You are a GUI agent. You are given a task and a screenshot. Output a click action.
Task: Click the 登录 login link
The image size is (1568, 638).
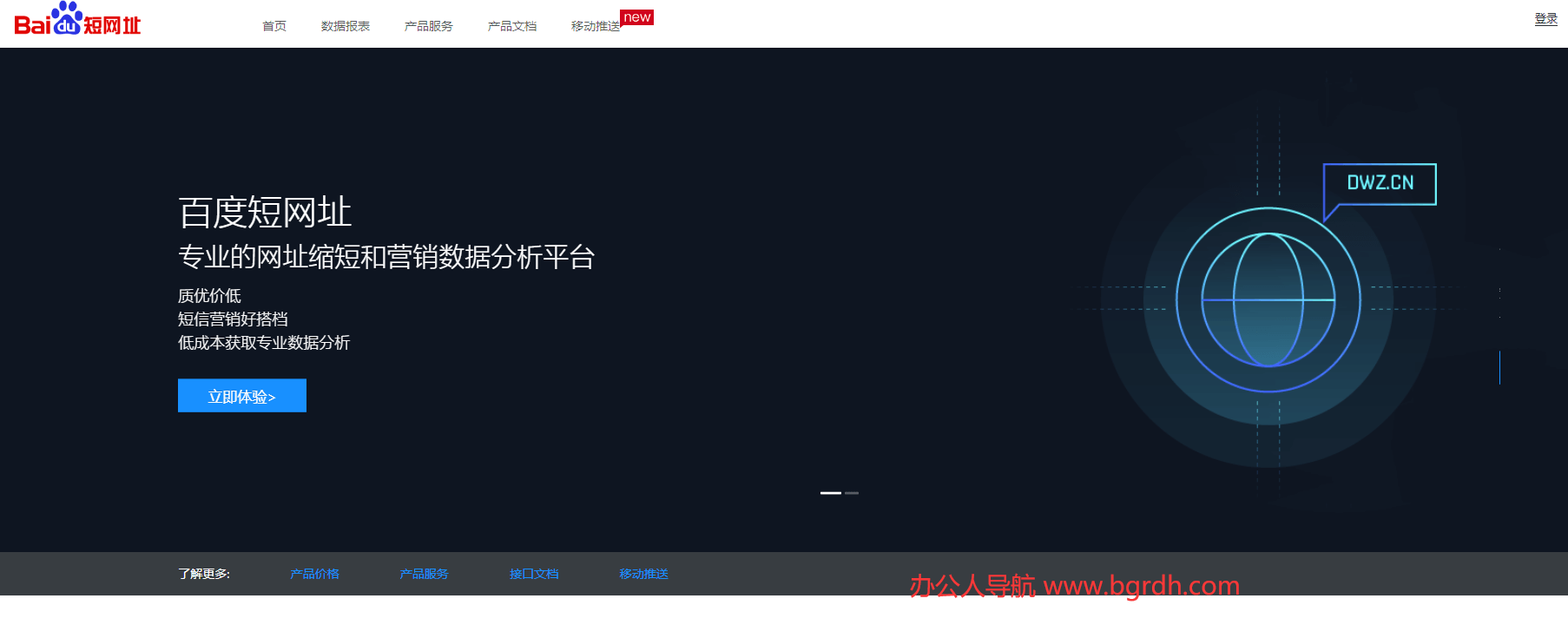coord(1545,19)
